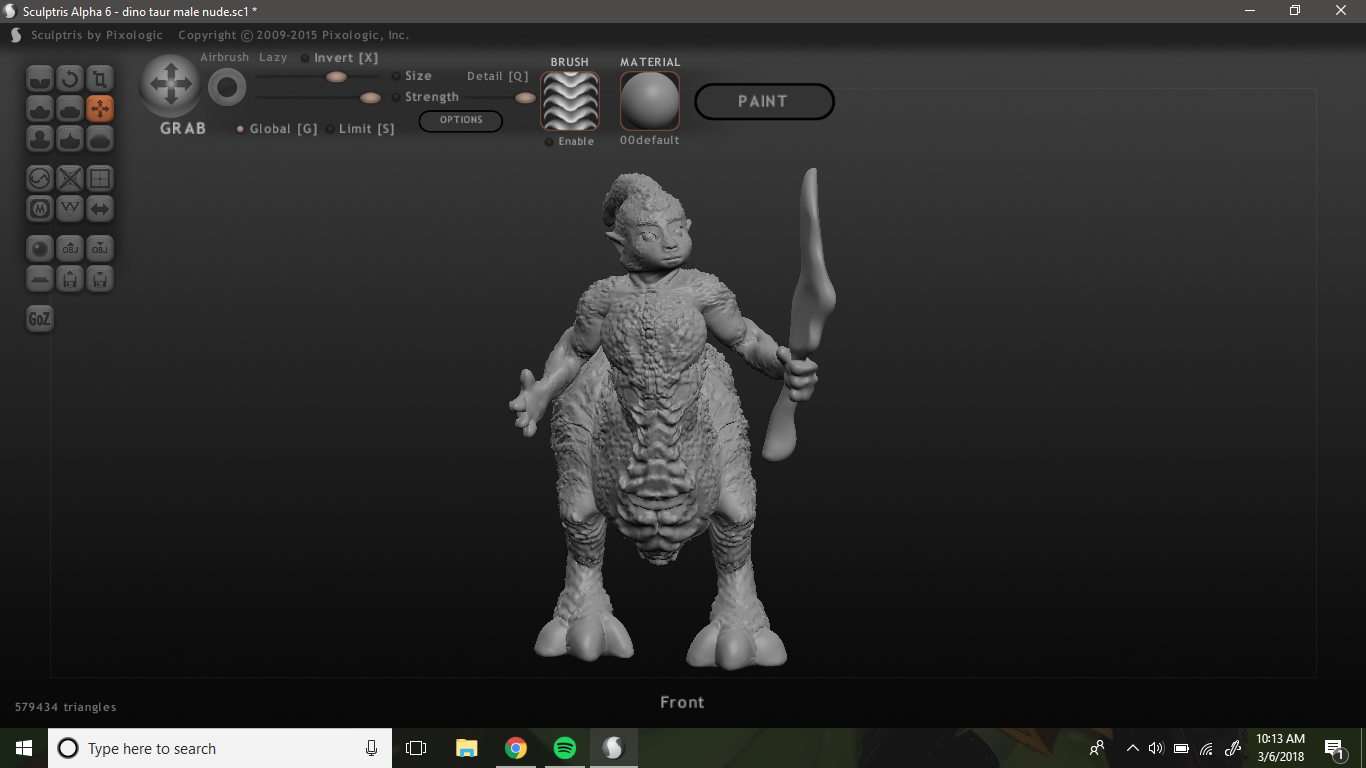The height and width of the screenshot is (768, 1366).
Task: Open Spotify from the Windows taskbar
Action: [564, 748]
